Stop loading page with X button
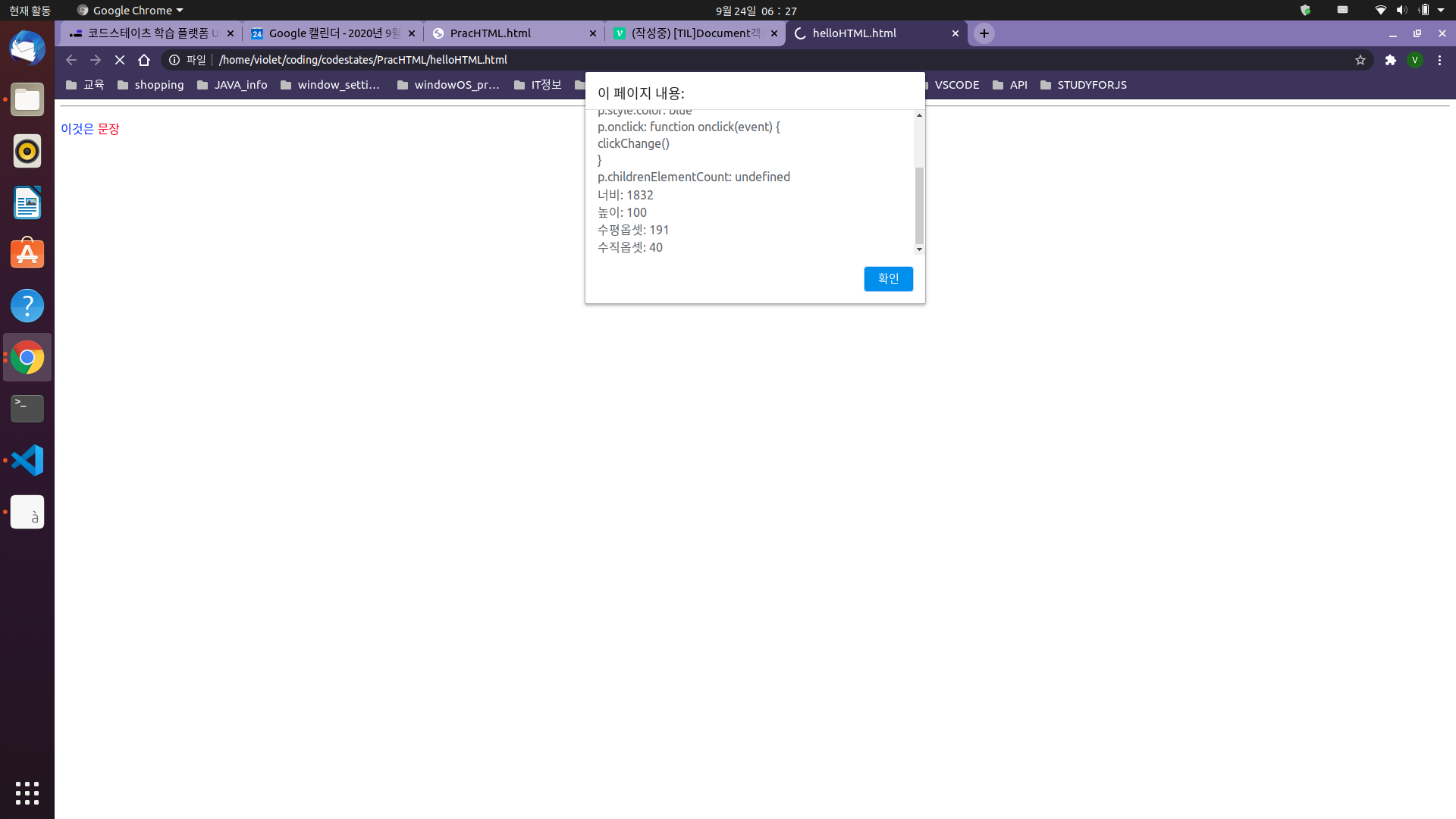The width and height of the screenshot is (1456, 819). tap(120, 60)
